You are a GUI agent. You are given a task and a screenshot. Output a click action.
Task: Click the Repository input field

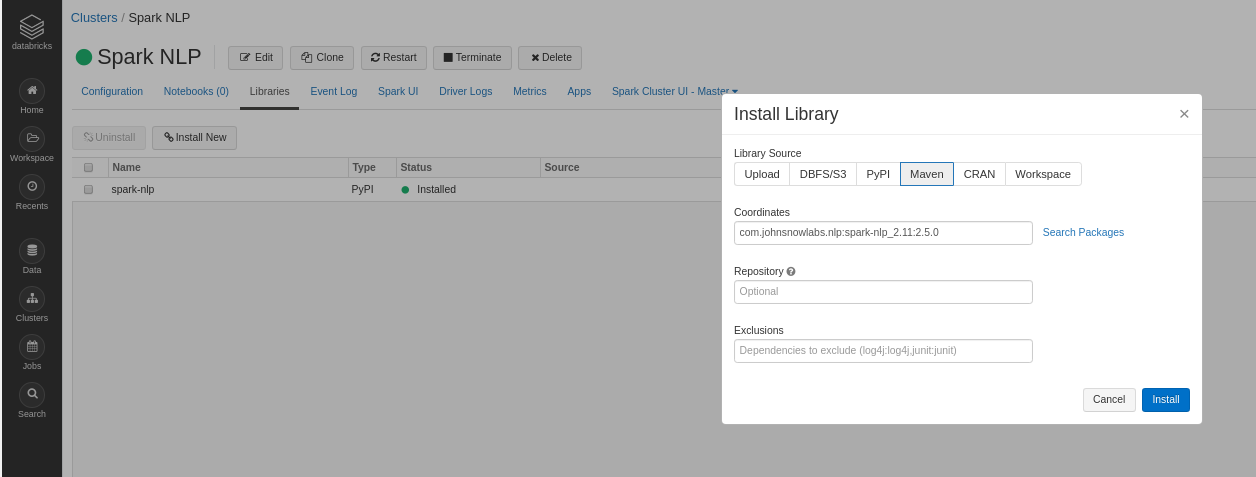[x=883, y=292]
